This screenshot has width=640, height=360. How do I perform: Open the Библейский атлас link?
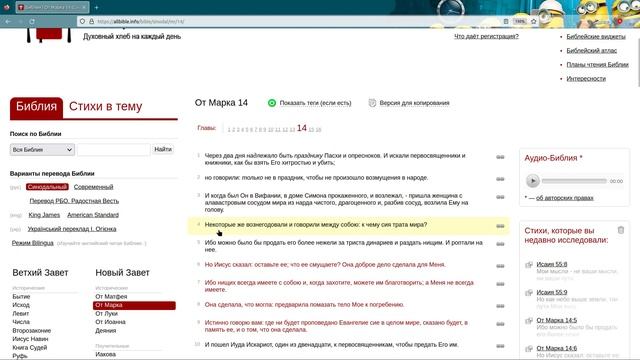tap(591, 51)
